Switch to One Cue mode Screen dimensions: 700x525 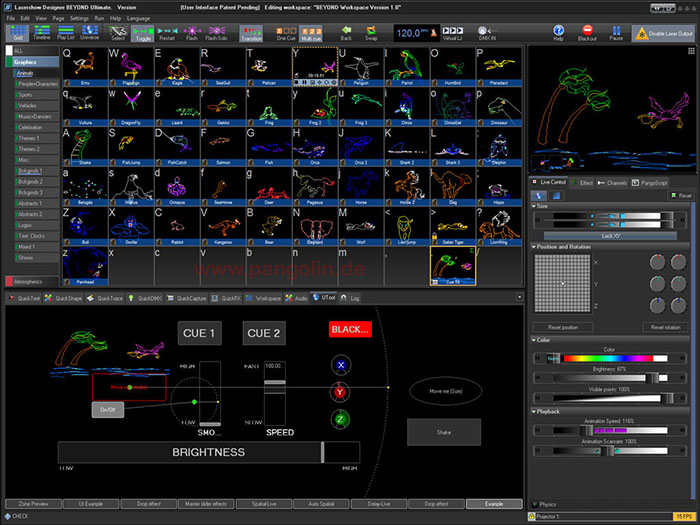pos(286,33)
